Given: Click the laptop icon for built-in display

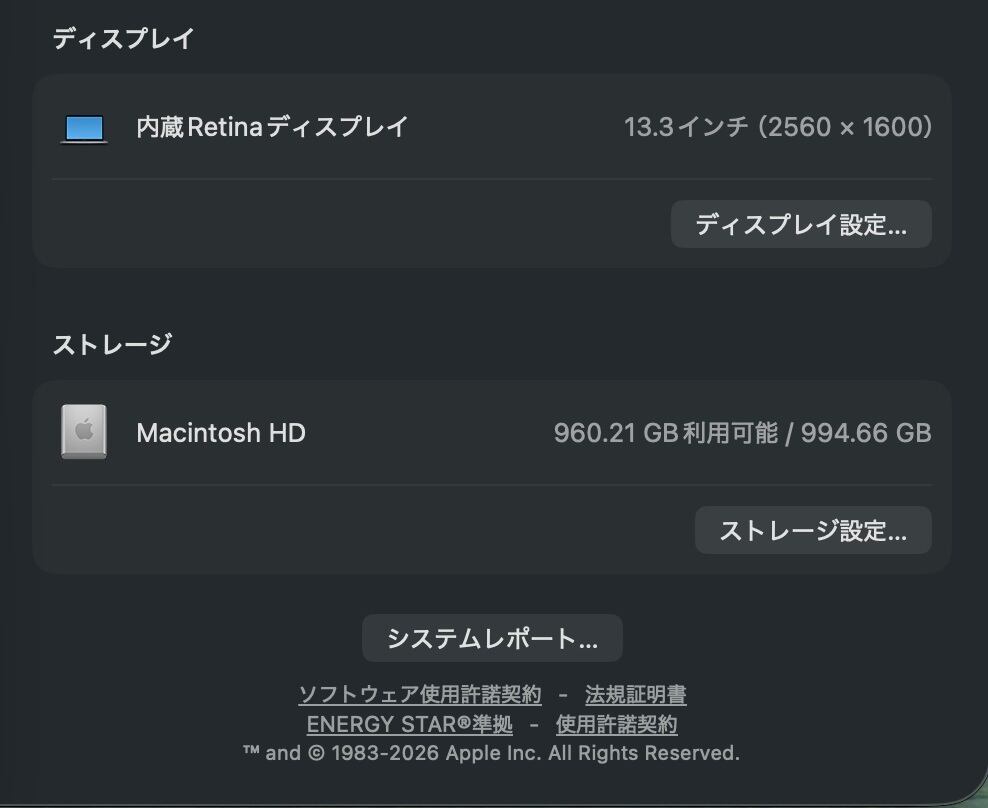Looking at the screenshot, I should [84, 129].
